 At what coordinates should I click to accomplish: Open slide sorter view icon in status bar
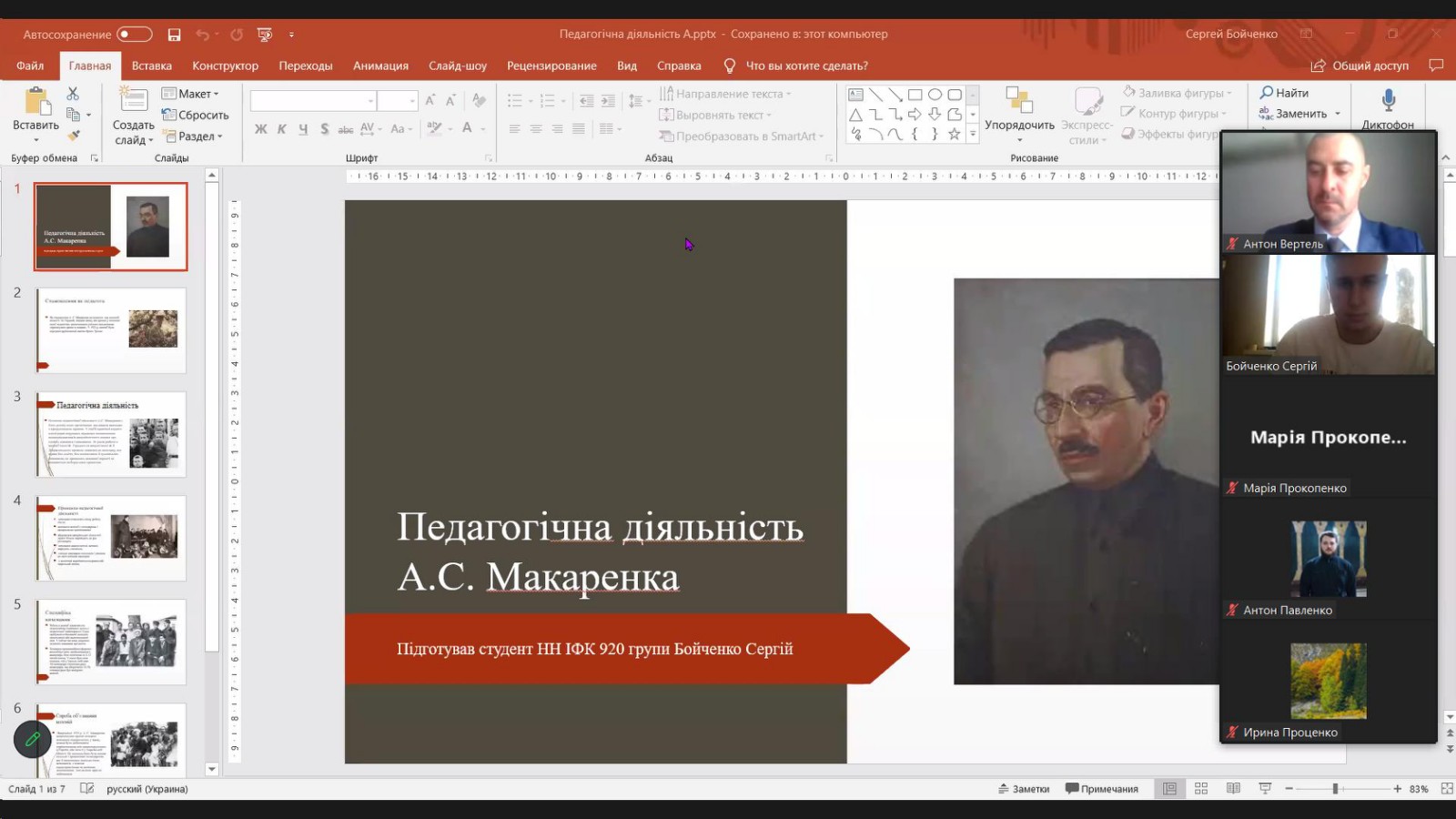coord(1201,789)
